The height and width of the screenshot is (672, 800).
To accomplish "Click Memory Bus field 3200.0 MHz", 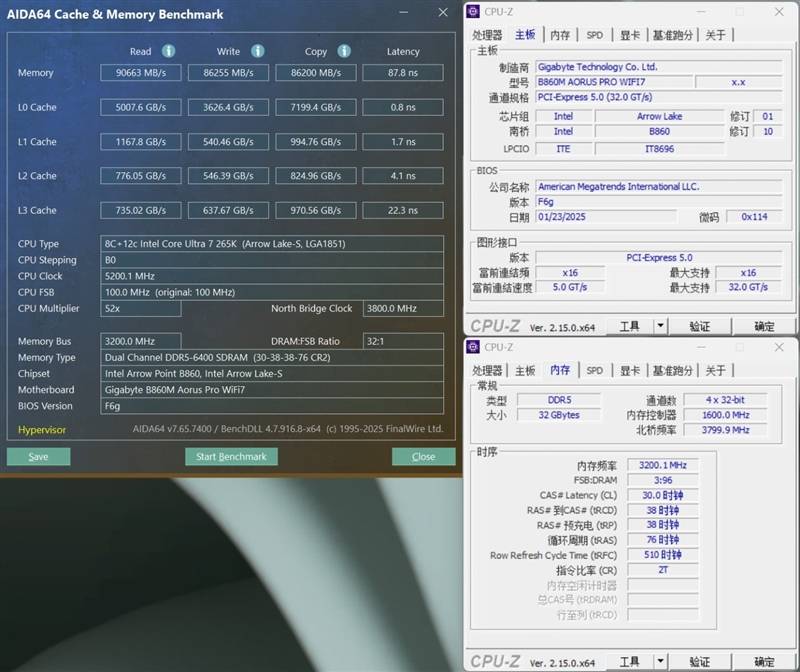I will tap(141, 341).
